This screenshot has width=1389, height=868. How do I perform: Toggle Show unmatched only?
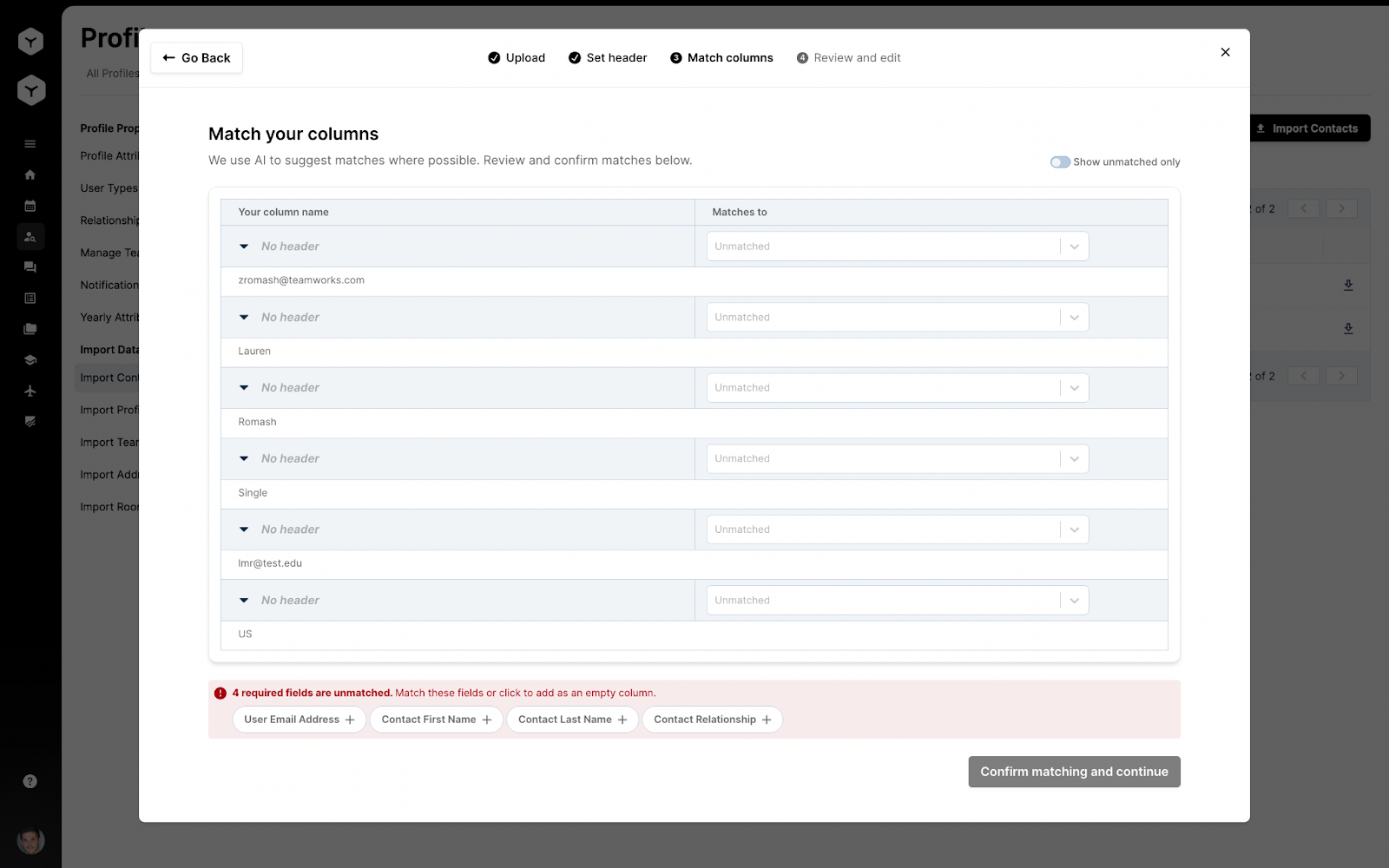click(1060, 161)
